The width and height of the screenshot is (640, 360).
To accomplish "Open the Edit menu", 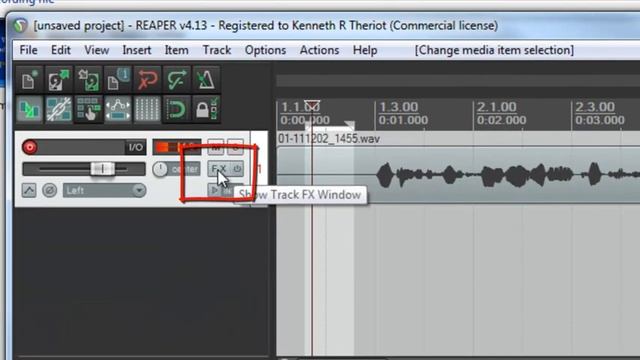I will point(61,50).
